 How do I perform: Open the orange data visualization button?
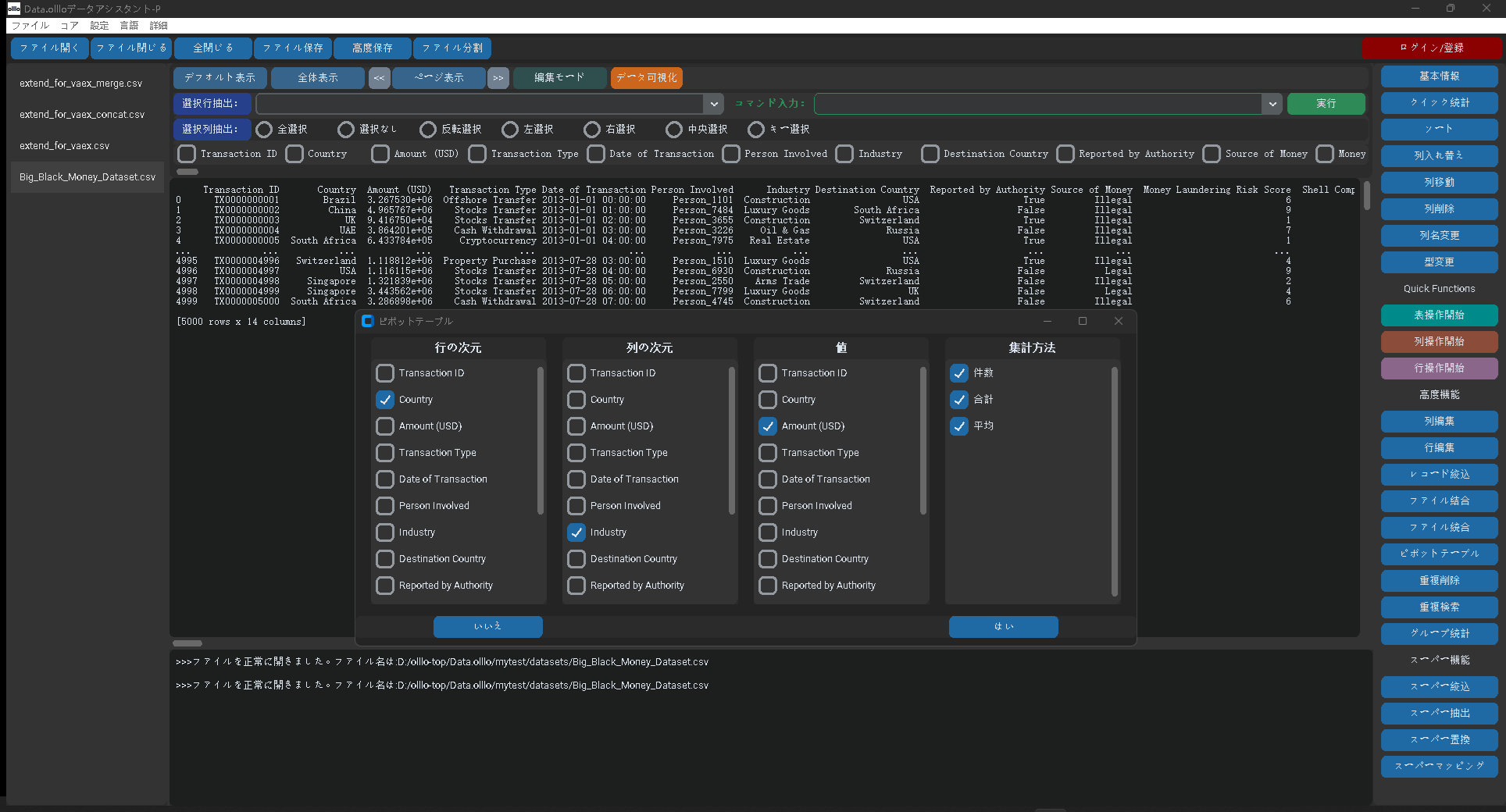646,78
